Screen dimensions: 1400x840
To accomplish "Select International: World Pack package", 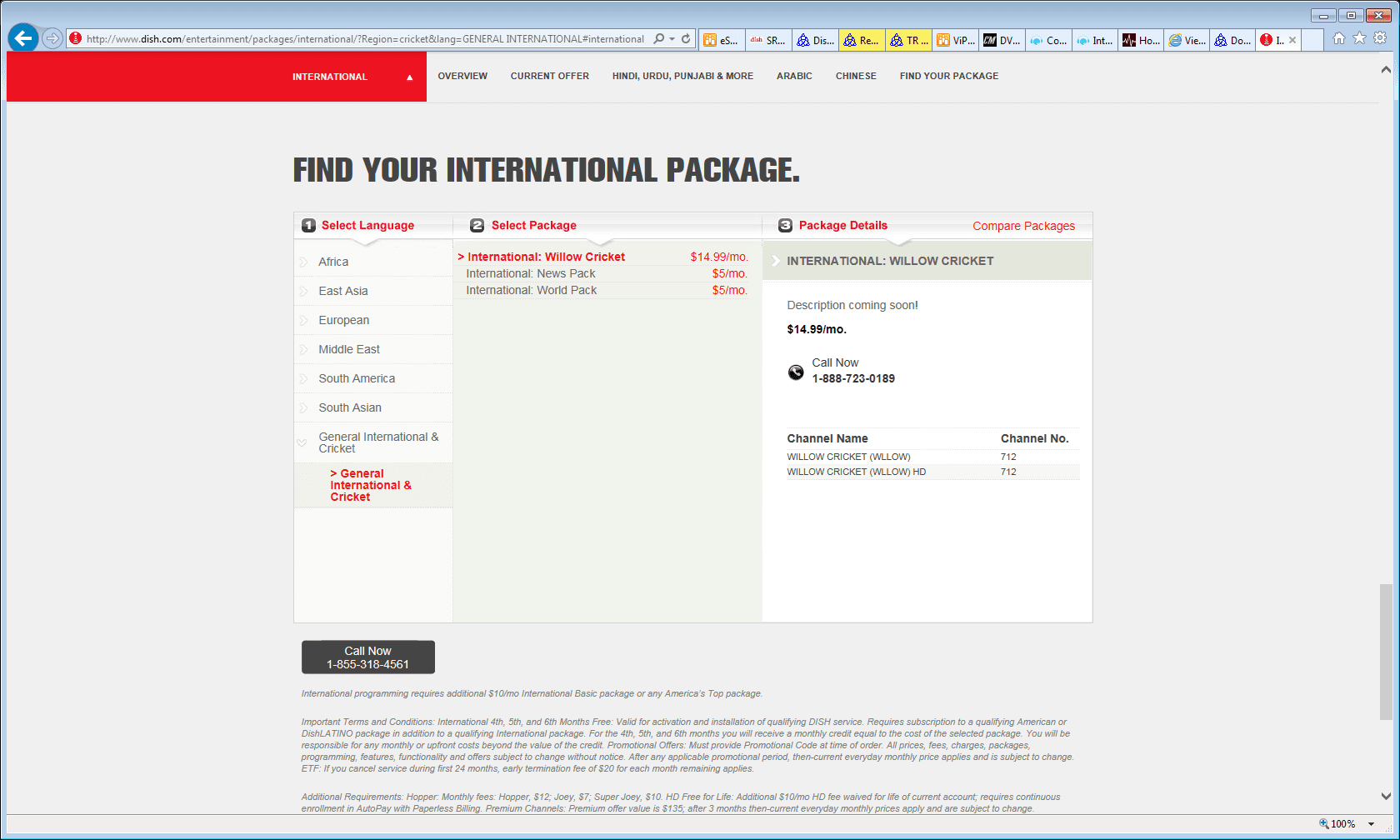I will coord(602,290).
